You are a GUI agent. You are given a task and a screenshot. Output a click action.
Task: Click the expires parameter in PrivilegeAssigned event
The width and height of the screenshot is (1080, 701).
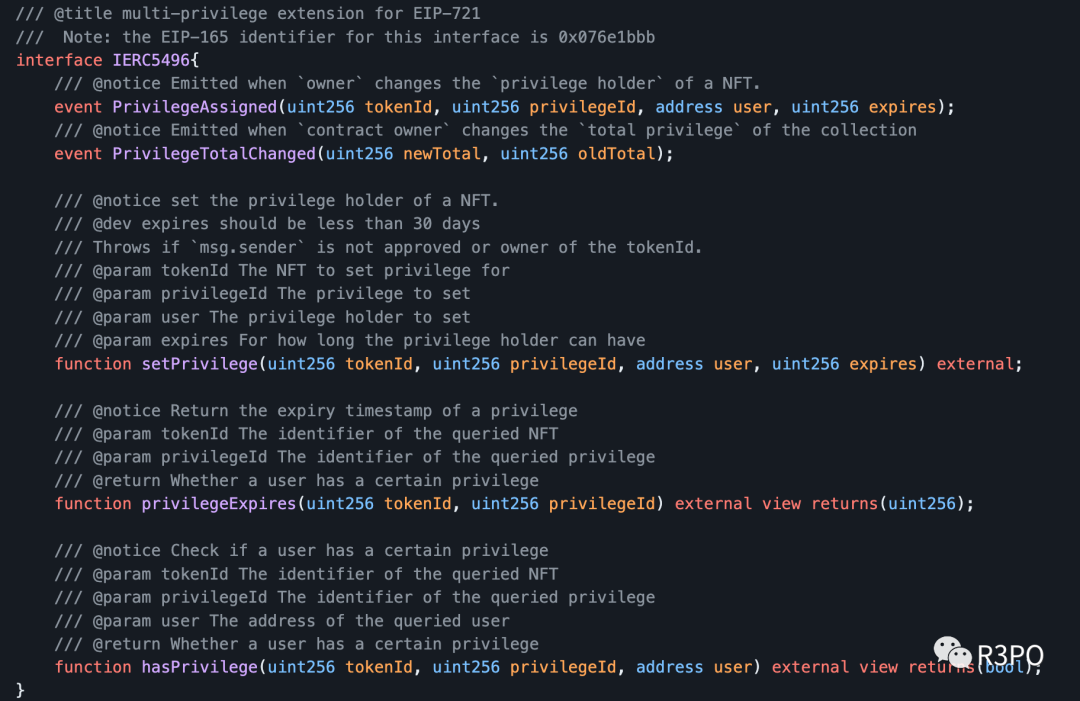902,107
